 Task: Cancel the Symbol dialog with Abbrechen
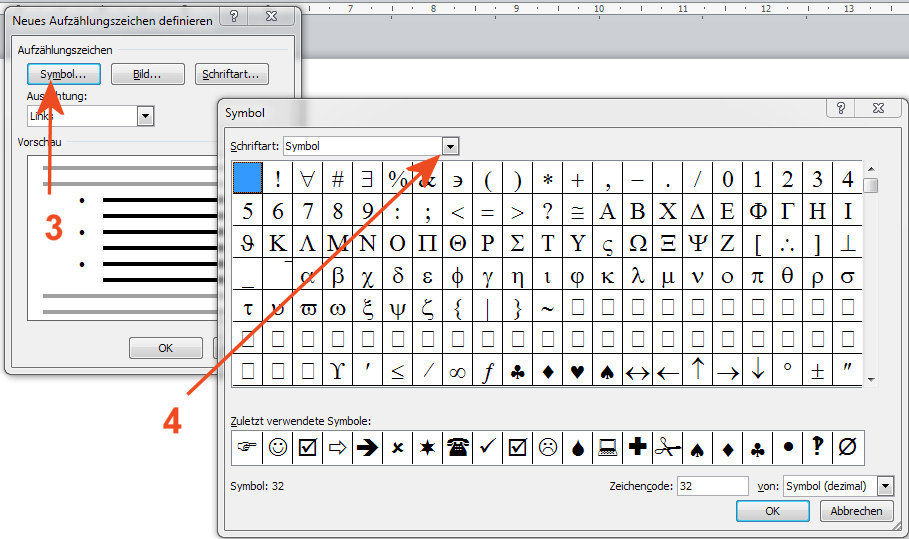pos(856,511)
